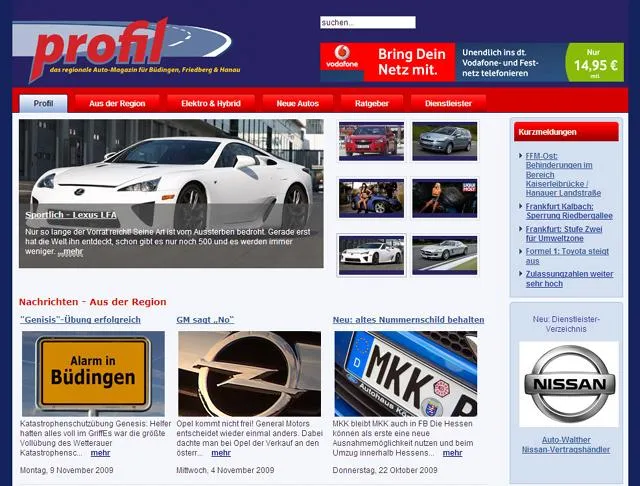Open Frankfurt Stufe Zwei Umweltzone link
The height and width of the screenshot is (486, 640).
pyautogui.click(x=564, y=234)
